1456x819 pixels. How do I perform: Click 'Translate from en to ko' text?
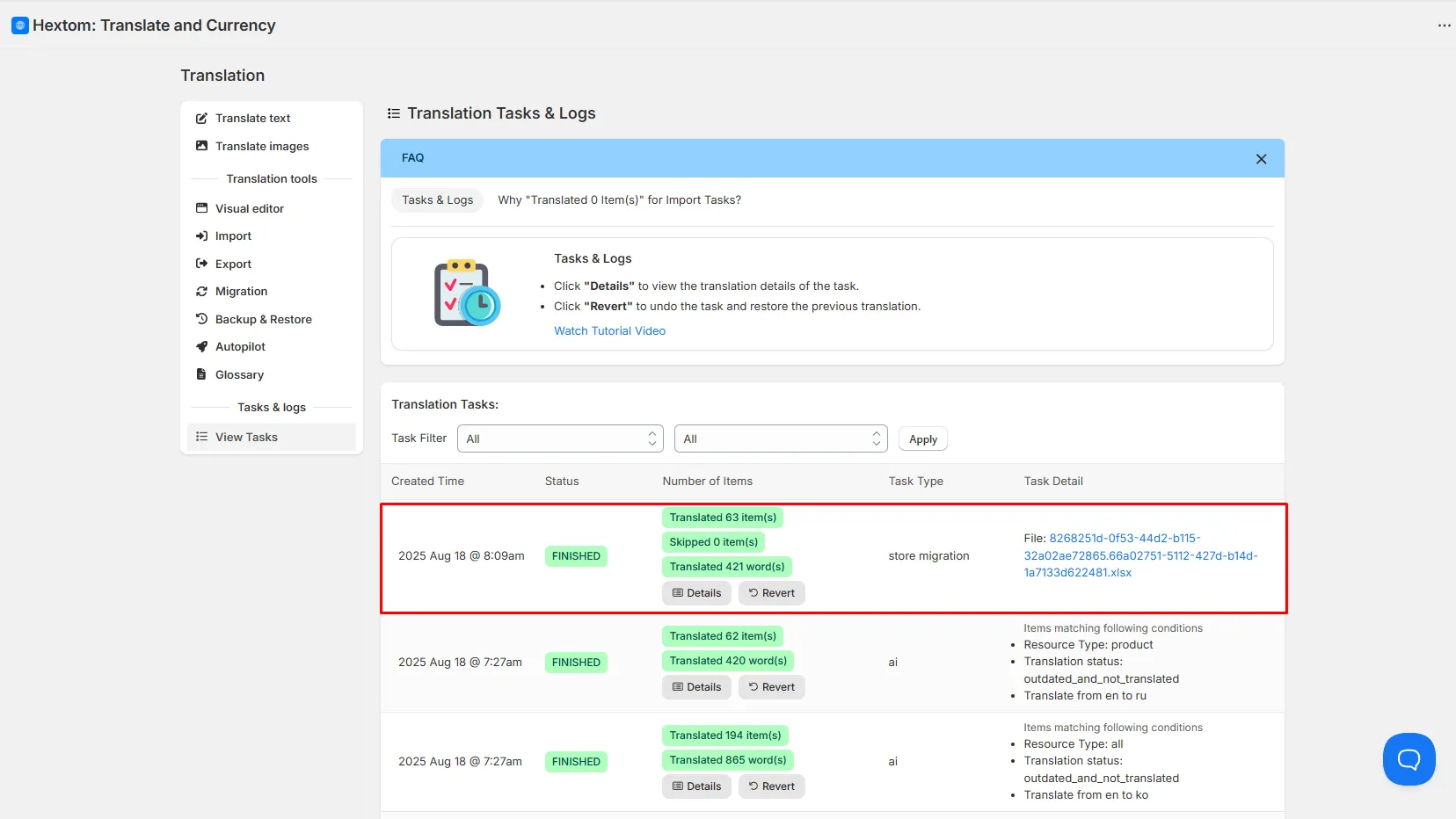click(1086, 795)
